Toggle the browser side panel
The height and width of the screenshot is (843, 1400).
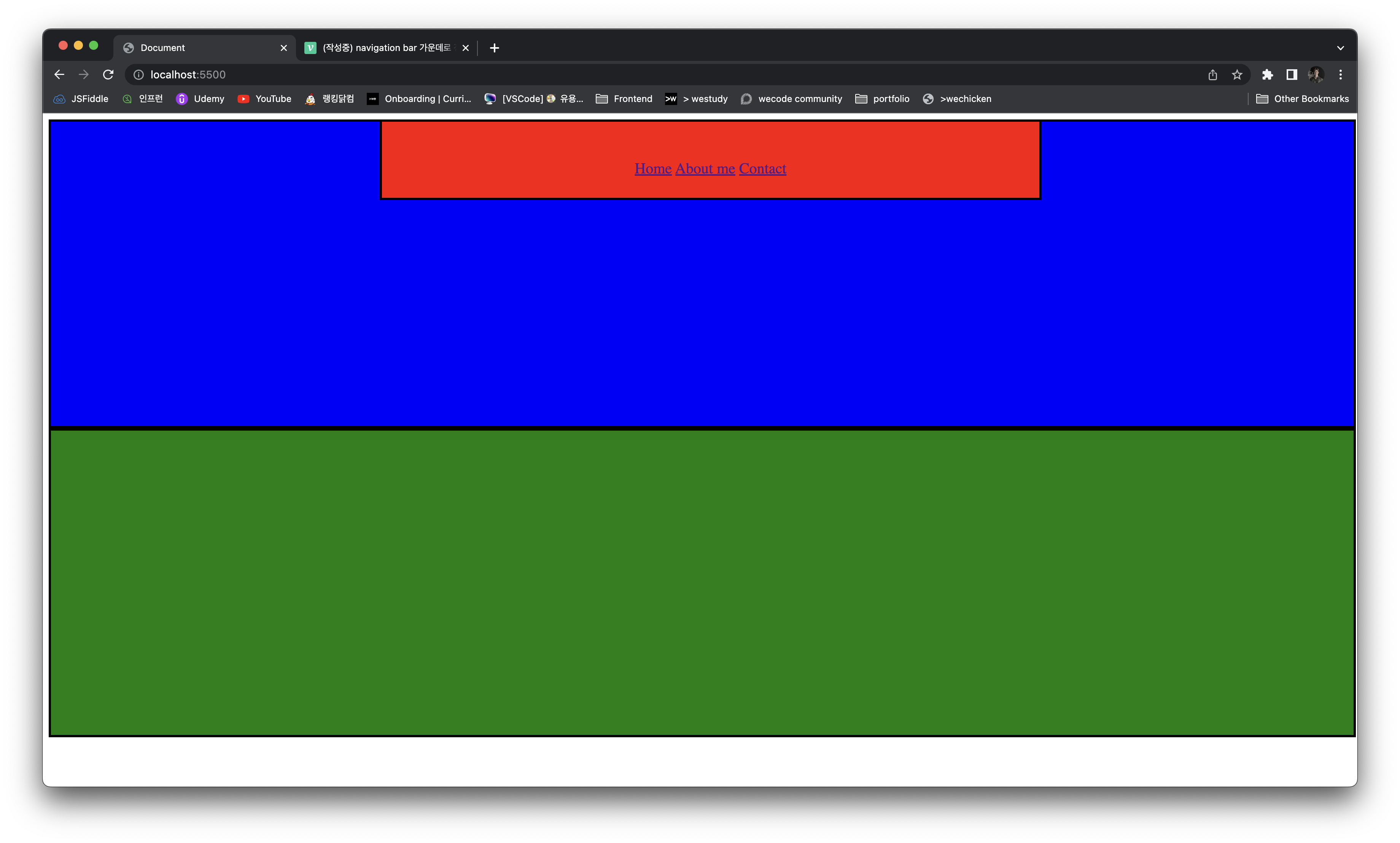tap(1292, 75)
